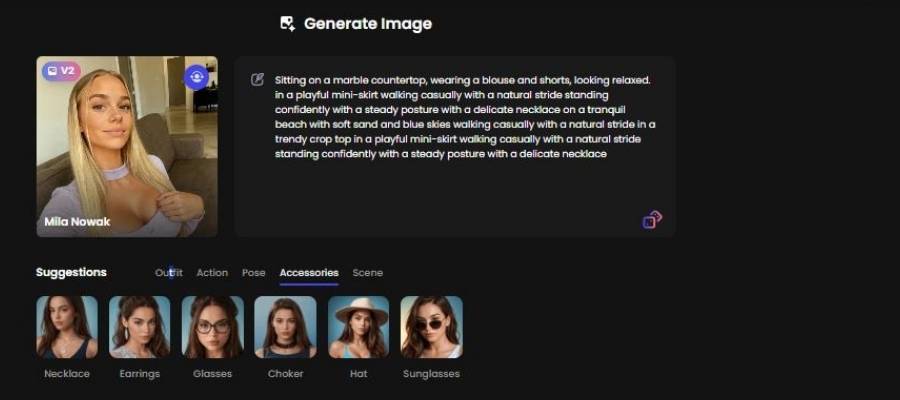Click the Hat label text
900x400 pixels.
(x=358, y=374)
